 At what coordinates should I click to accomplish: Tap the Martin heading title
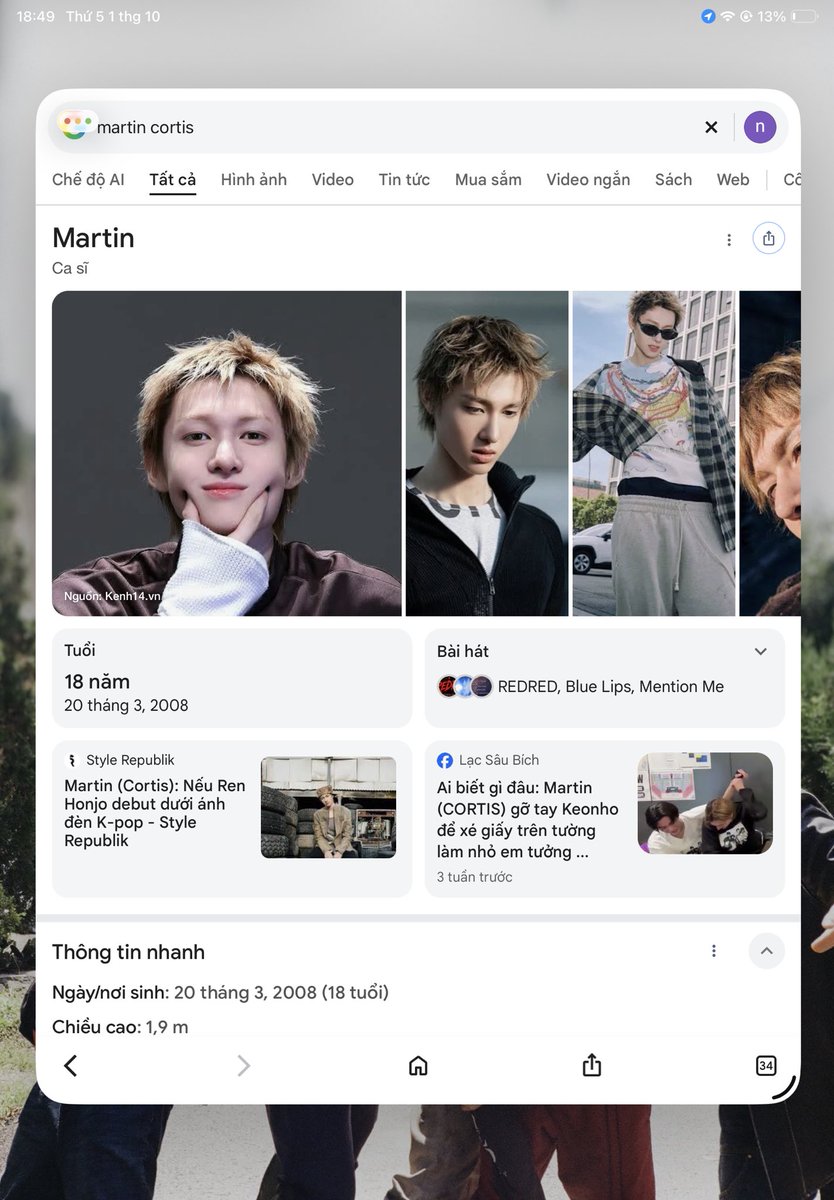tap(93, 238)
